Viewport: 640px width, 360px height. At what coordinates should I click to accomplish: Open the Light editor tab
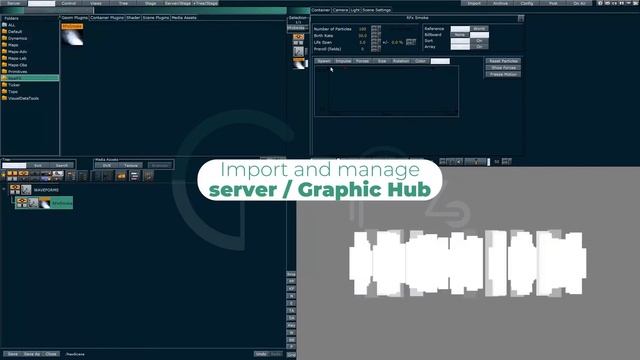(x=355, y=10)
